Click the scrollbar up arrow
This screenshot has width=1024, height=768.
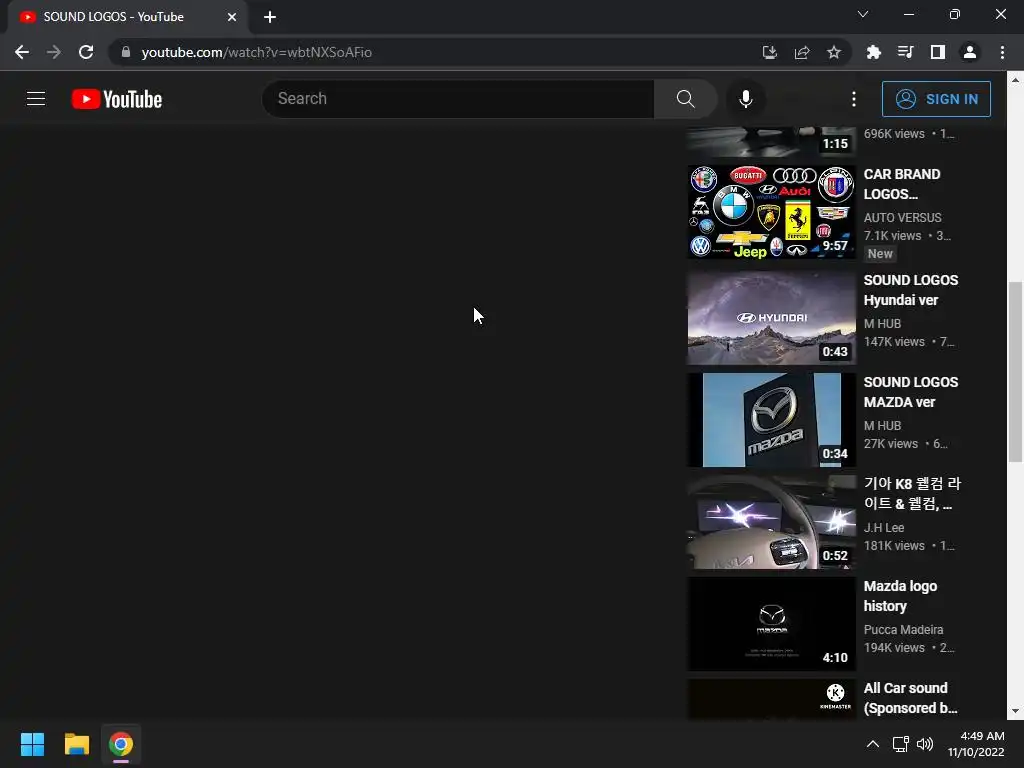(1016, 80)
